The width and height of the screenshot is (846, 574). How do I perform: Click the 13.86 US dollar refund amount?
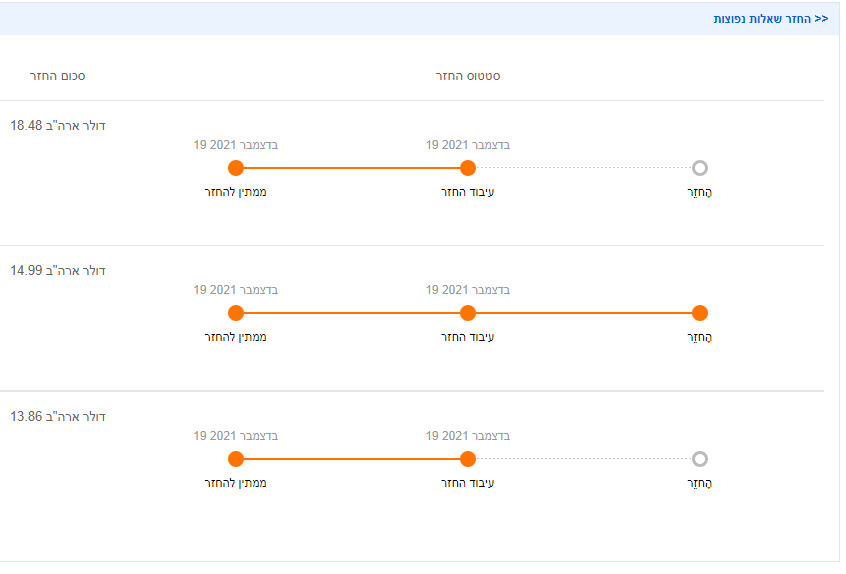pyautogui.click(x=58, y=416)
